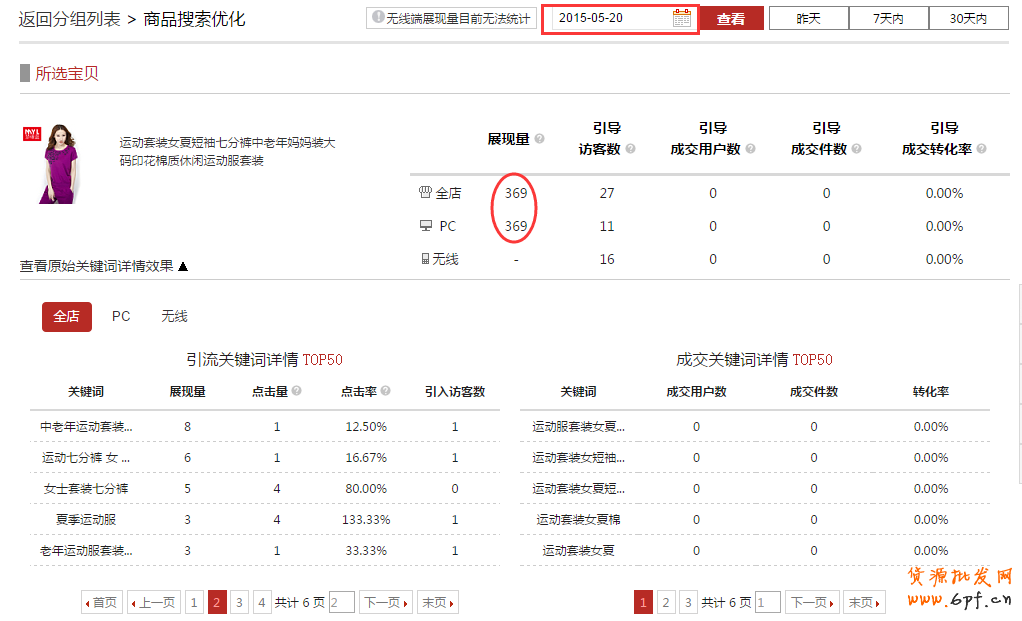The width and height of the screenshot is (1022, 621).
Task: Collapse 查看原始关键词详情效果 section
Action: (x=104, y=266)
